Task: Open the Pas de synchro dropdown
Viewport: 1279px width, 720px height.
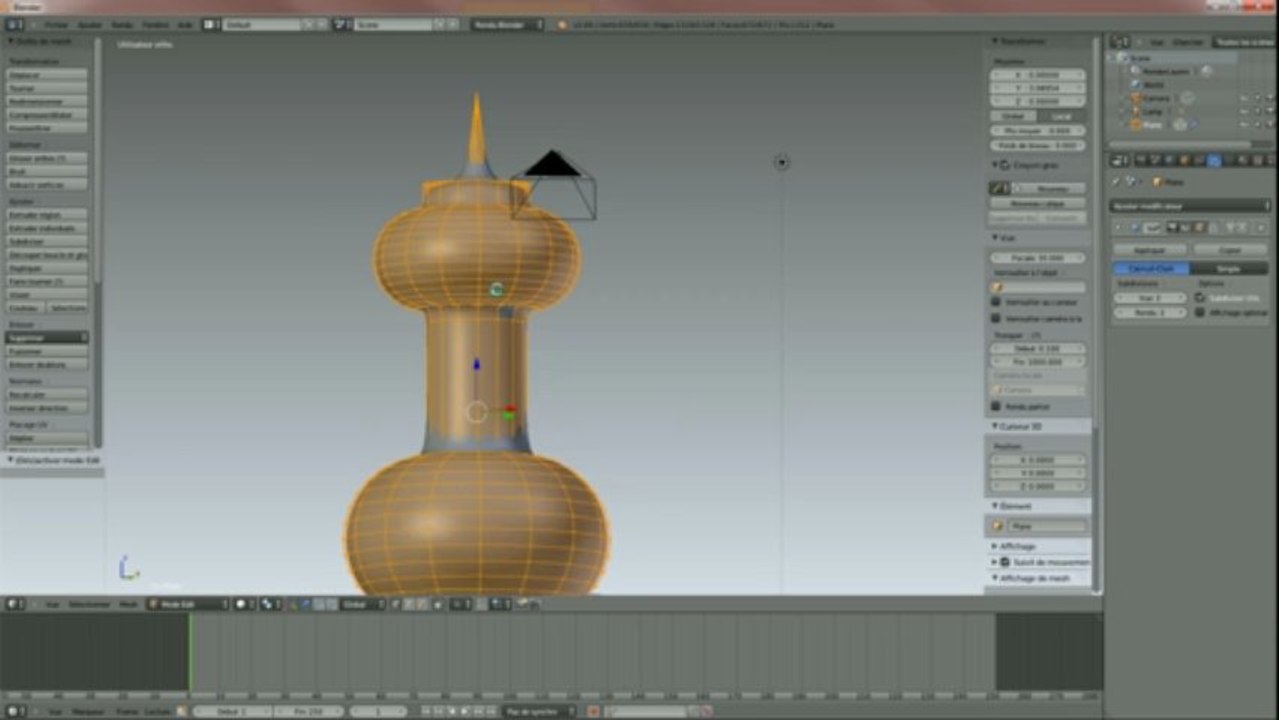Action: click(x=540, y=711)
